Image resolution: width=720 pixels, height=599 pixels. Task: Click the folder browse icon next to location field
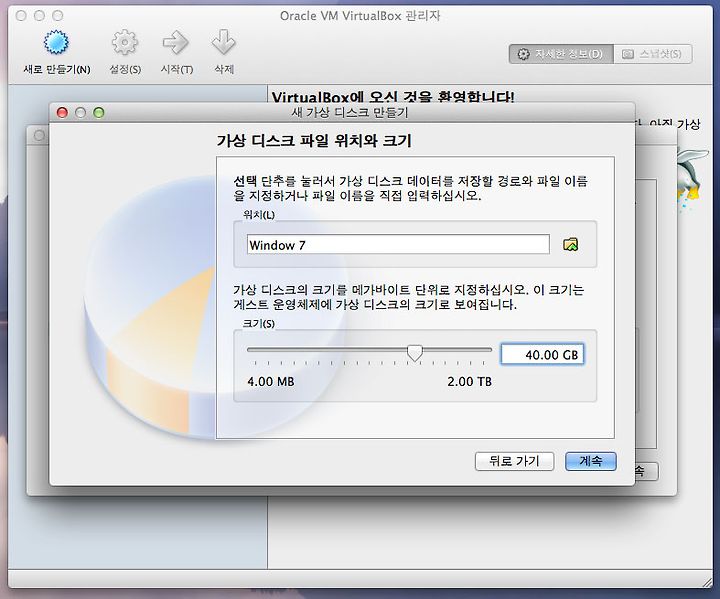[570, 244]
